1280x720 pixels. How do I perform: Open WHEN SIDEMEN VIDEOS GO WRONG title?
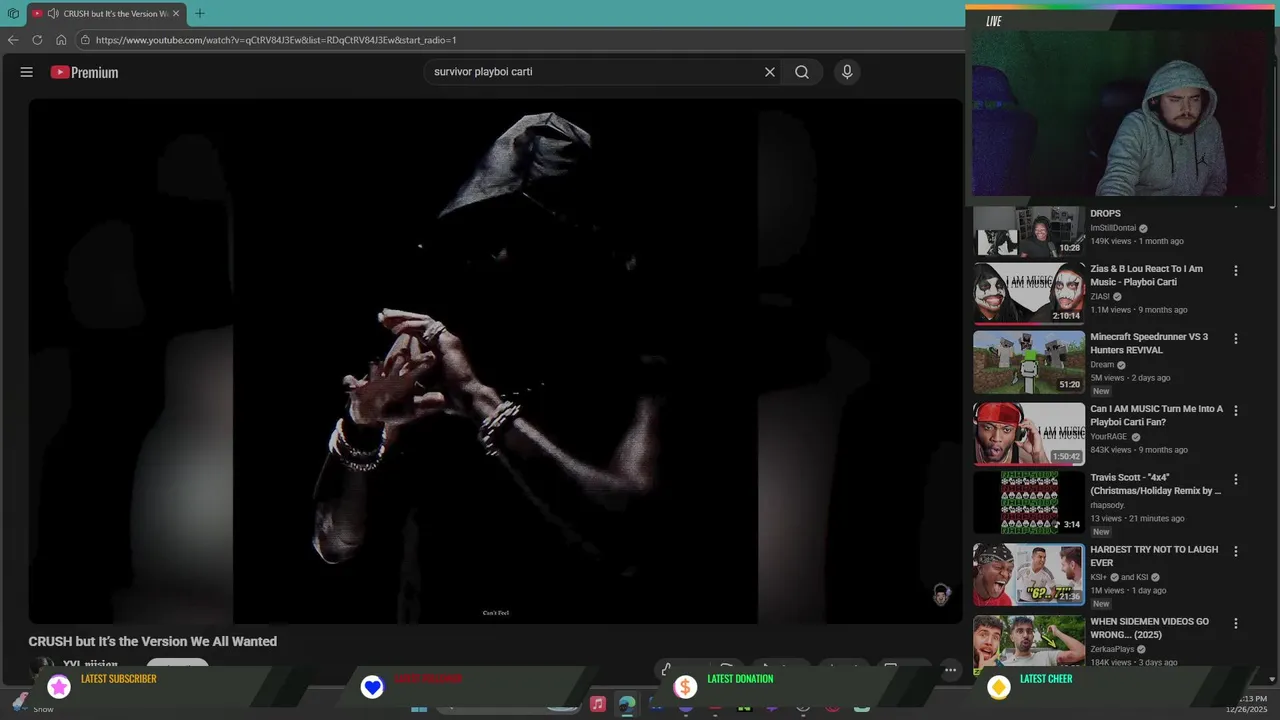click(1150, 628)
